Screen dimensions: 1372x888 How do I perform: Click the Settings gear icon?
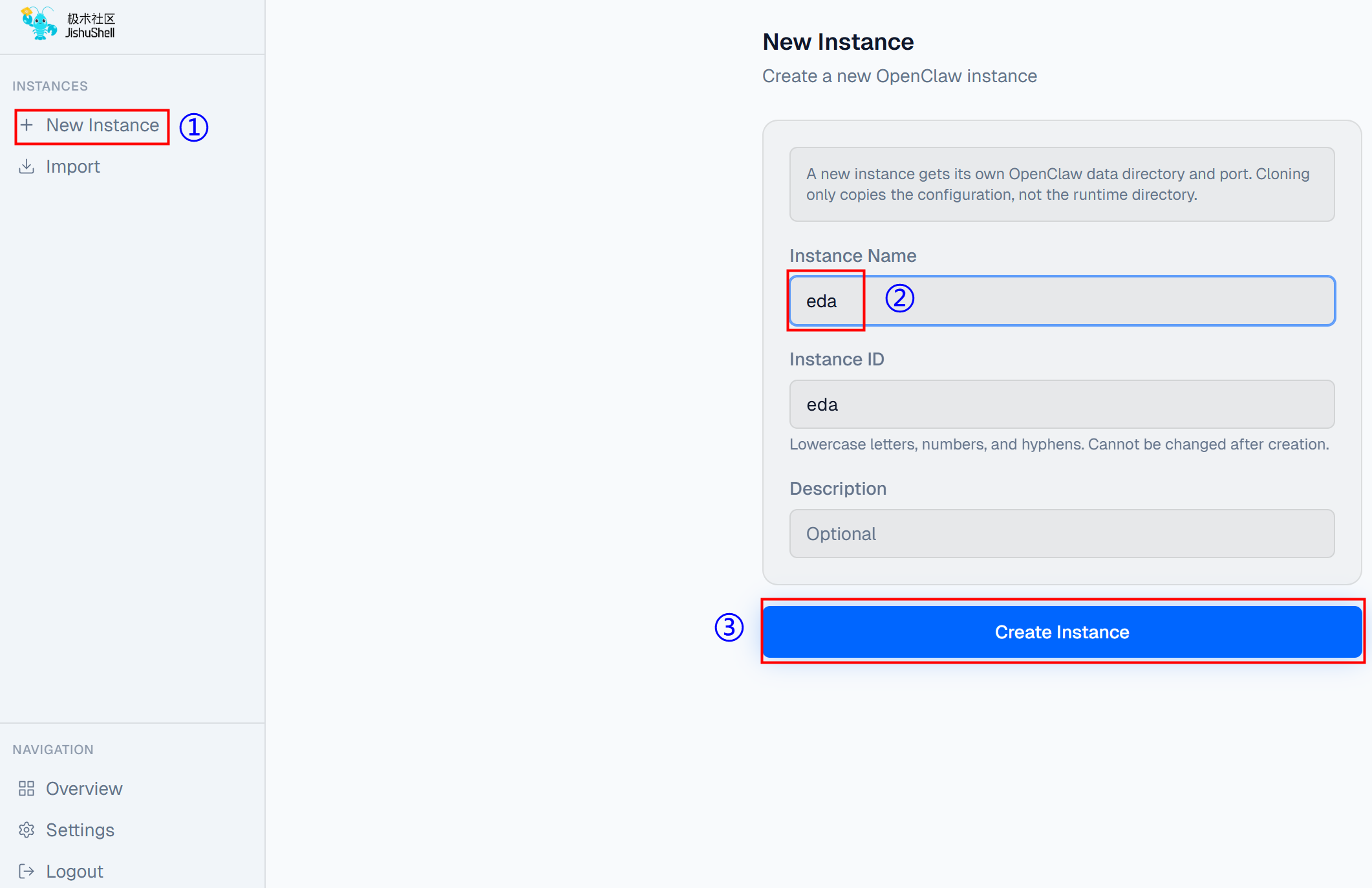point(27,830)
